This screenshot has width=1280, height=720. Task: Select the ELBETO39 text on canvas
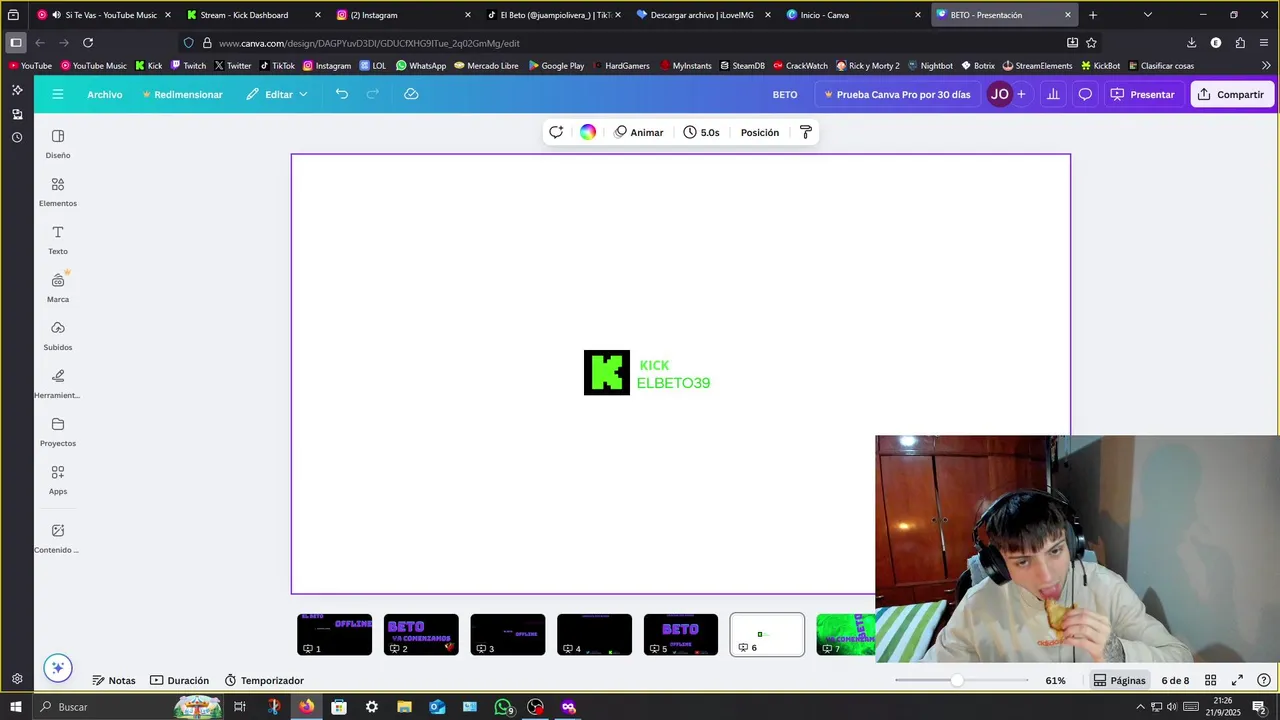coord(673,383)
